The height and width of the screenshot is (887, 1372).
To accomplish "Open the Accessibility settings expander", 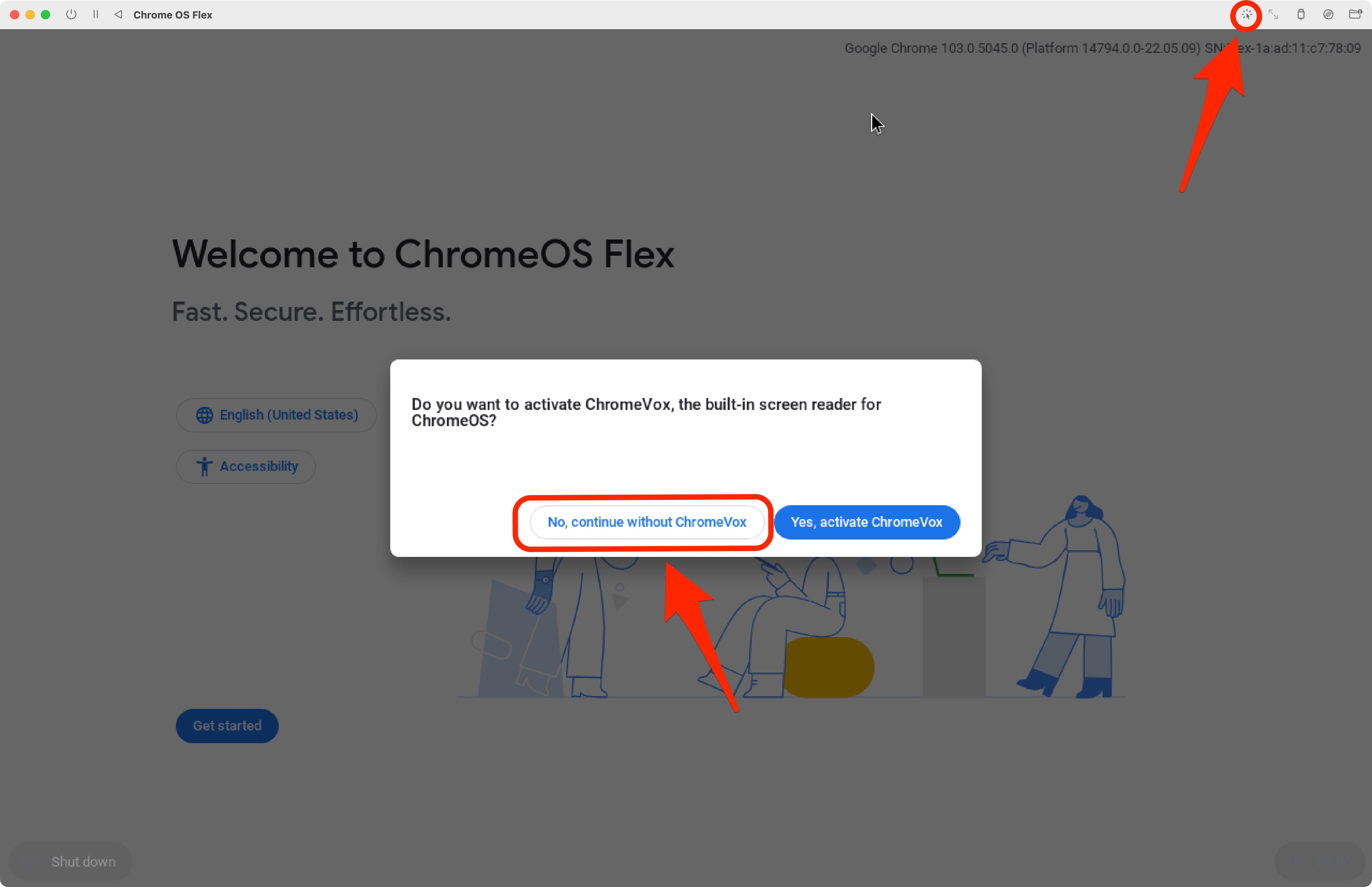I will click(x=248, y=465).
